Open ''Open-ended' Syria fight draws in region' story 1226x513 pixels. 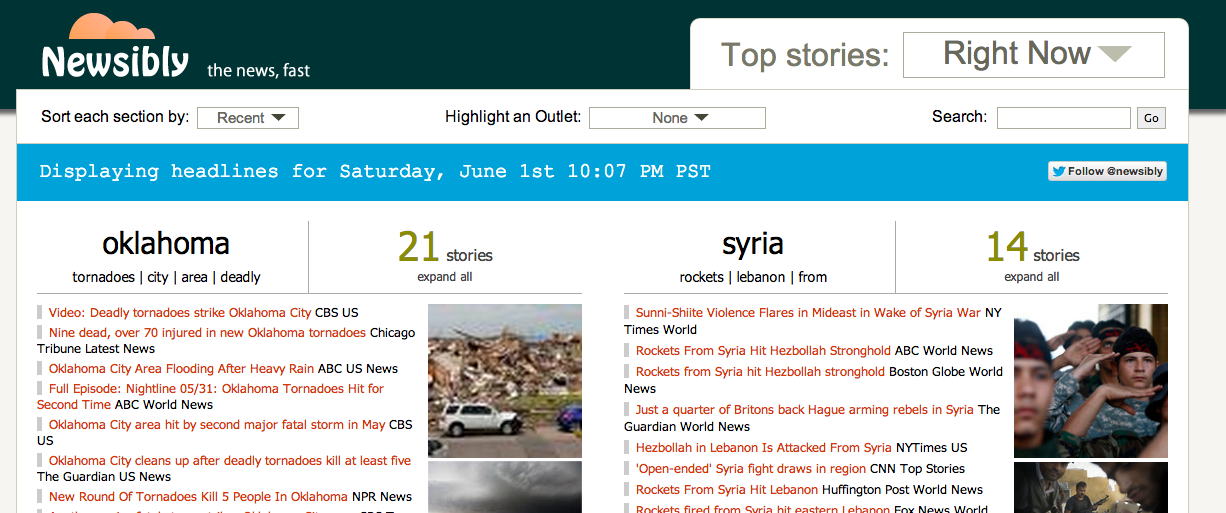click(751, 469)
